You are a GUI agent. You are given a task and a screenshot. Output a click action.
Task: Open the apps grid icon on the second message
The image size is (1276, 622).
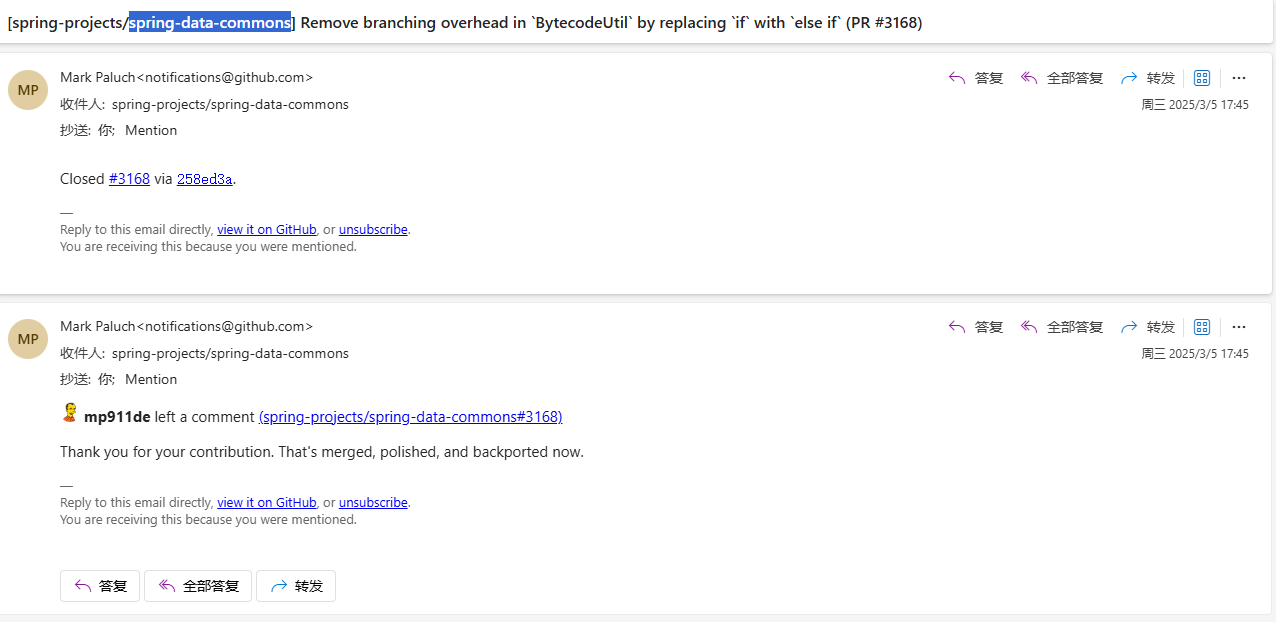pos(1202,327)
